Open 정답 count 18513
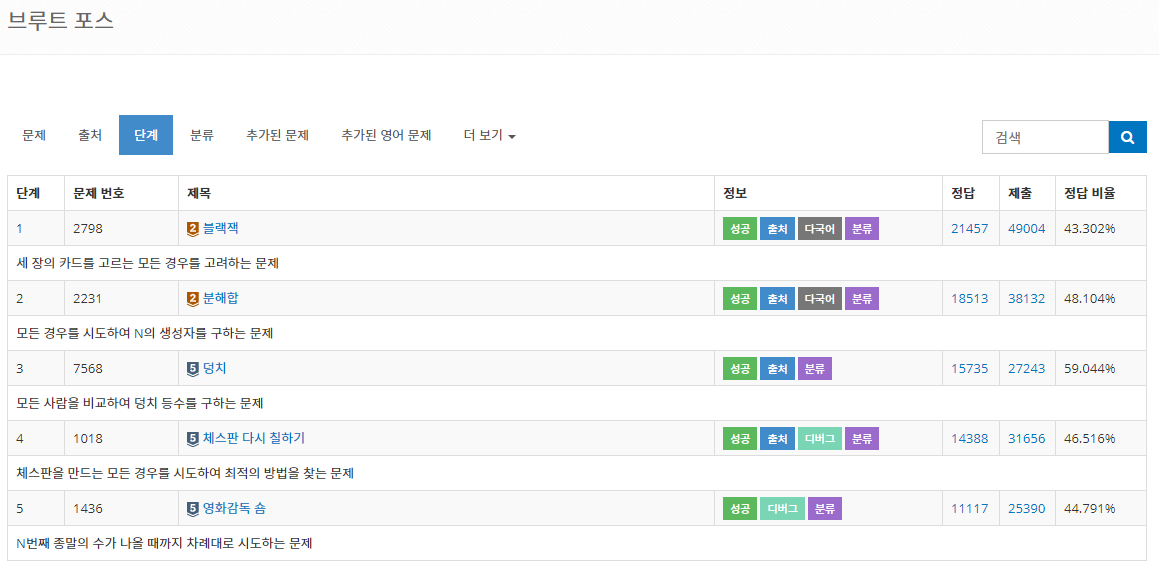This screenshot has width=1159, height=571. [x=970, y=298]
